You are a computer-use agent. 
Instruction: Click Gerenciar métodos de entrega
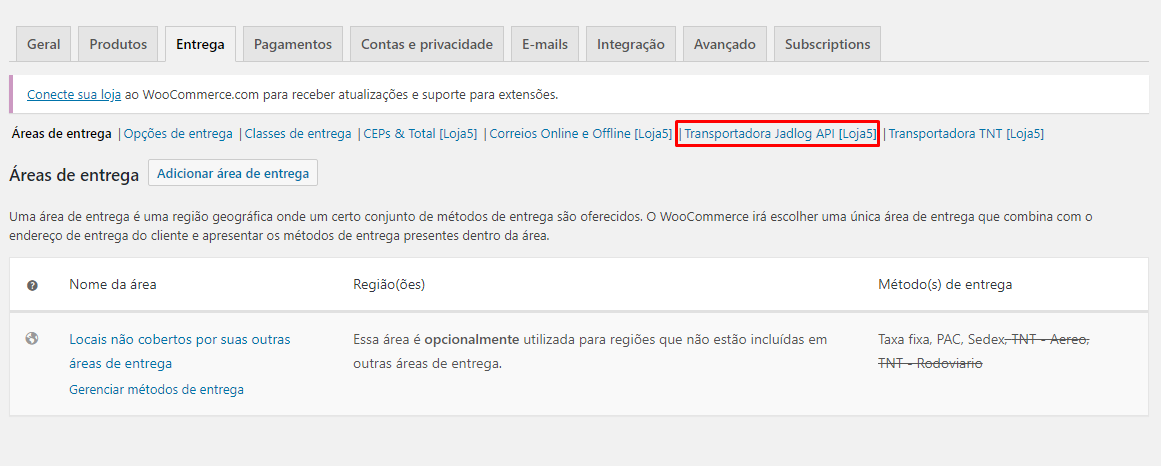(x=156, y=390)
